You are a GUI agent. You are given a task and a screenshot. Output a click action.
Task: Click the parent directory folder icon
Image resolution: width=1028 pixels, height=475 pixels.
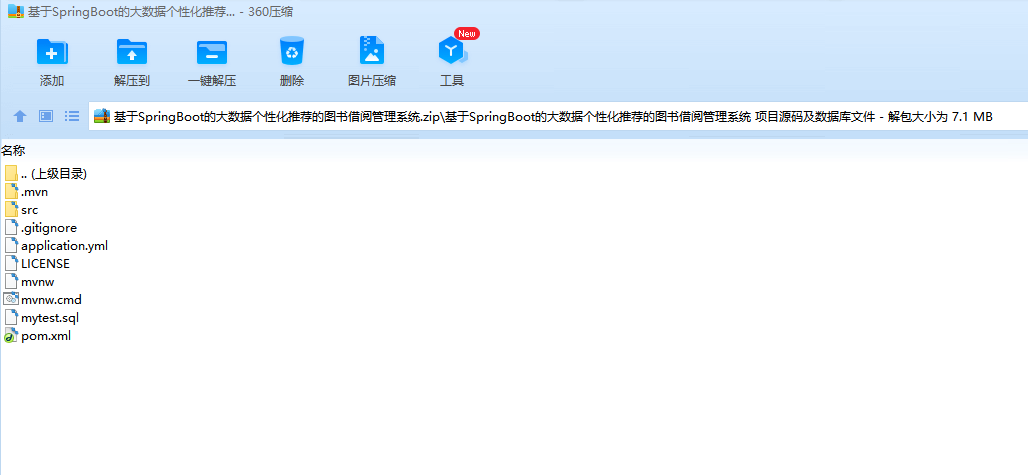pos(11,174)
